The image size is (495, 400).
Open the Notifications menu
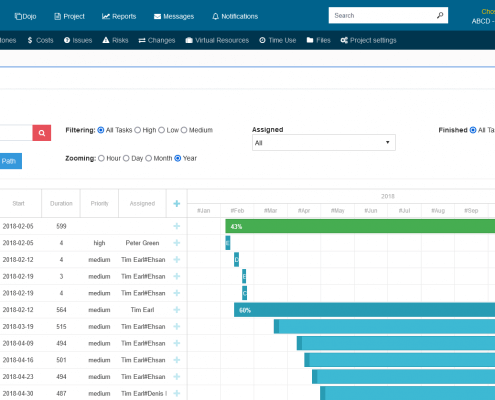pos(235,16)
